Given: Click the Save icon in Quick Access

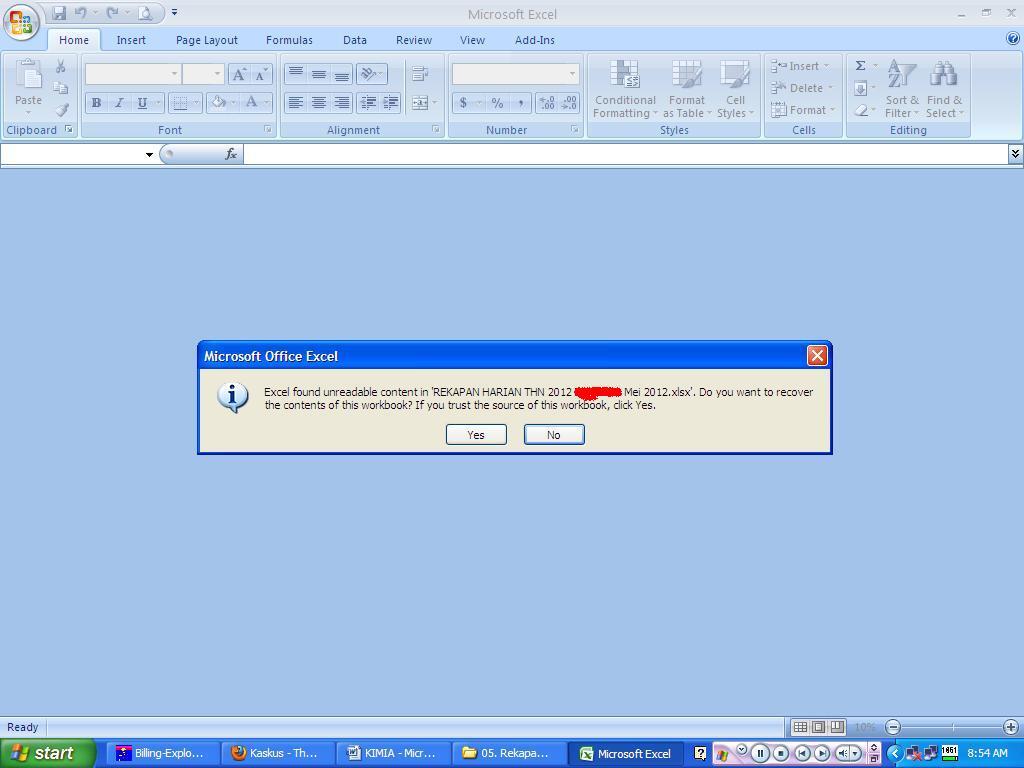Looking at the screenshot, I should 59,12.
